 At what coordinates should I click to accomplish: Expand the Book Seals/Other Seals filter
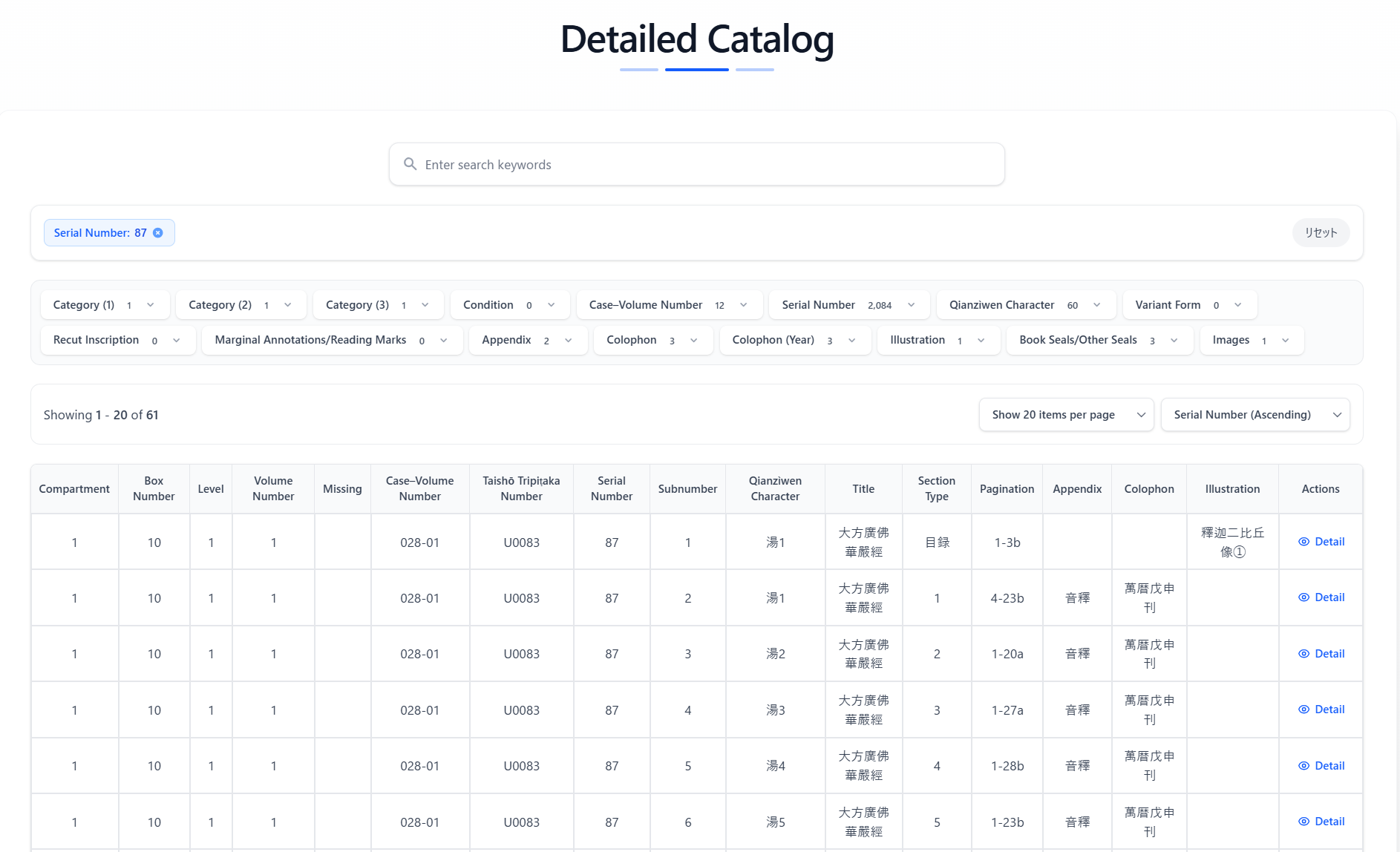(x=1099, y=340)
